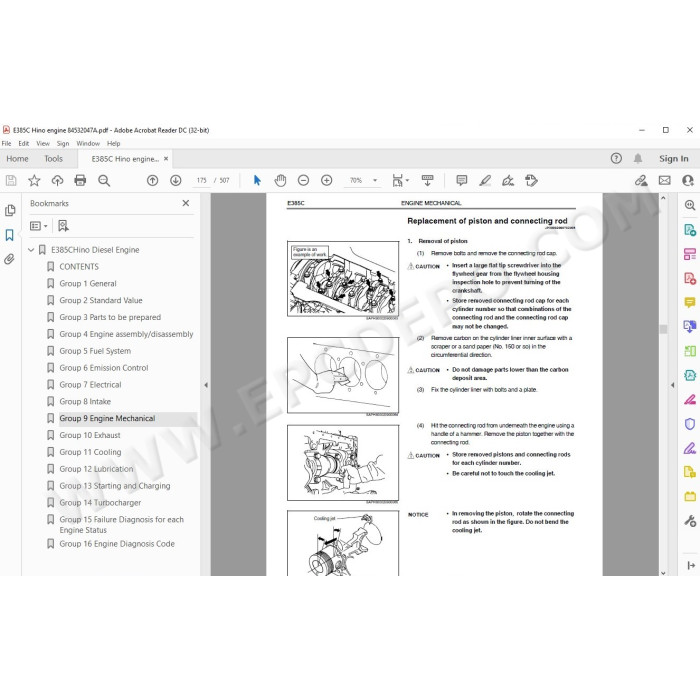Open the Edit menu
Viewport: 700px width, 700px height.
click(24, 143)
